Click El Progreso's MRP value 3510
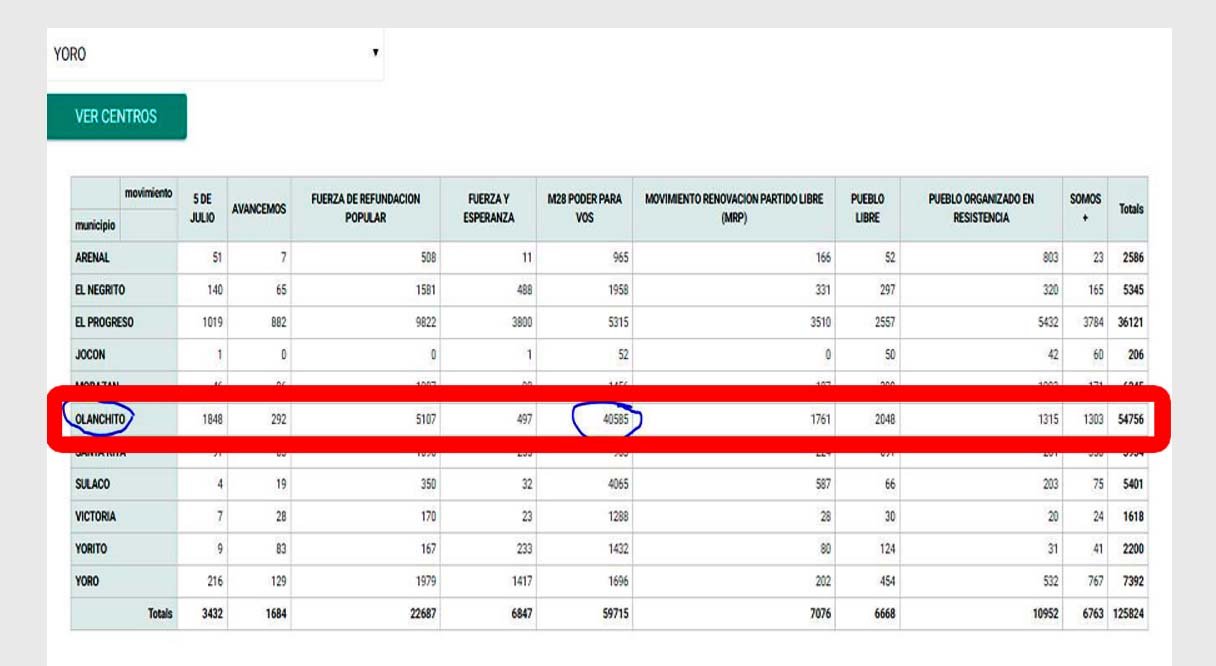The height and width of the screenshot is (666, 1216). [x=819, y=322]
